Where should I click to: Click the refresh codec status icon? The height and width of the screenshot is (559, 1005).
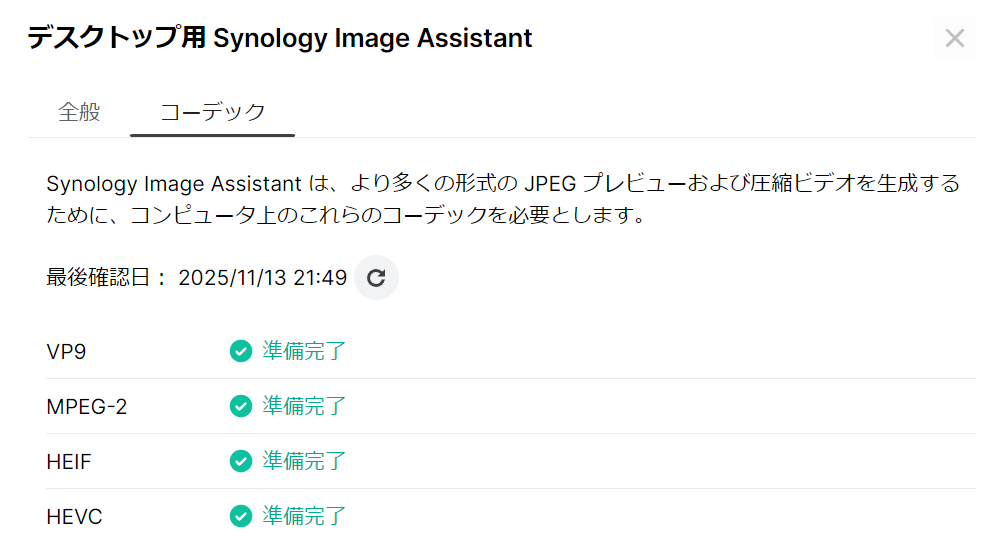(376, 278)
